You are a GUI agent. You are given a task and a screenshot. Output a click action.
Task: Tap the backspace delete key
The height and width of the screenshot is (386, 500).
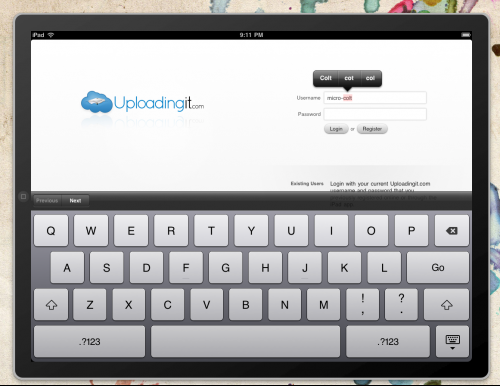click(x=452, y=231)
